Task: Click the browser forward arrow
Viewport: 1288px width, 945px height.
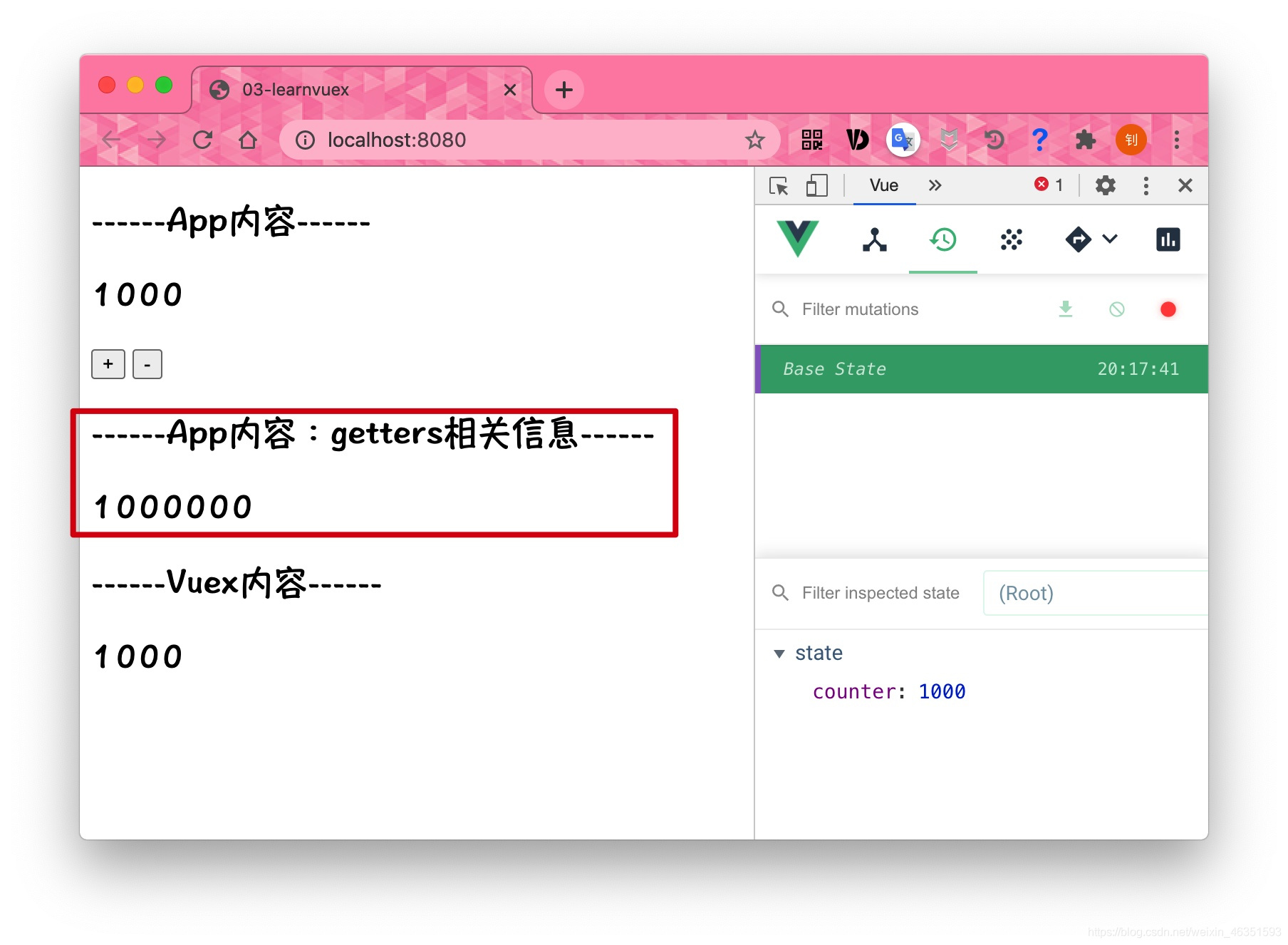Action: point(157,140)
